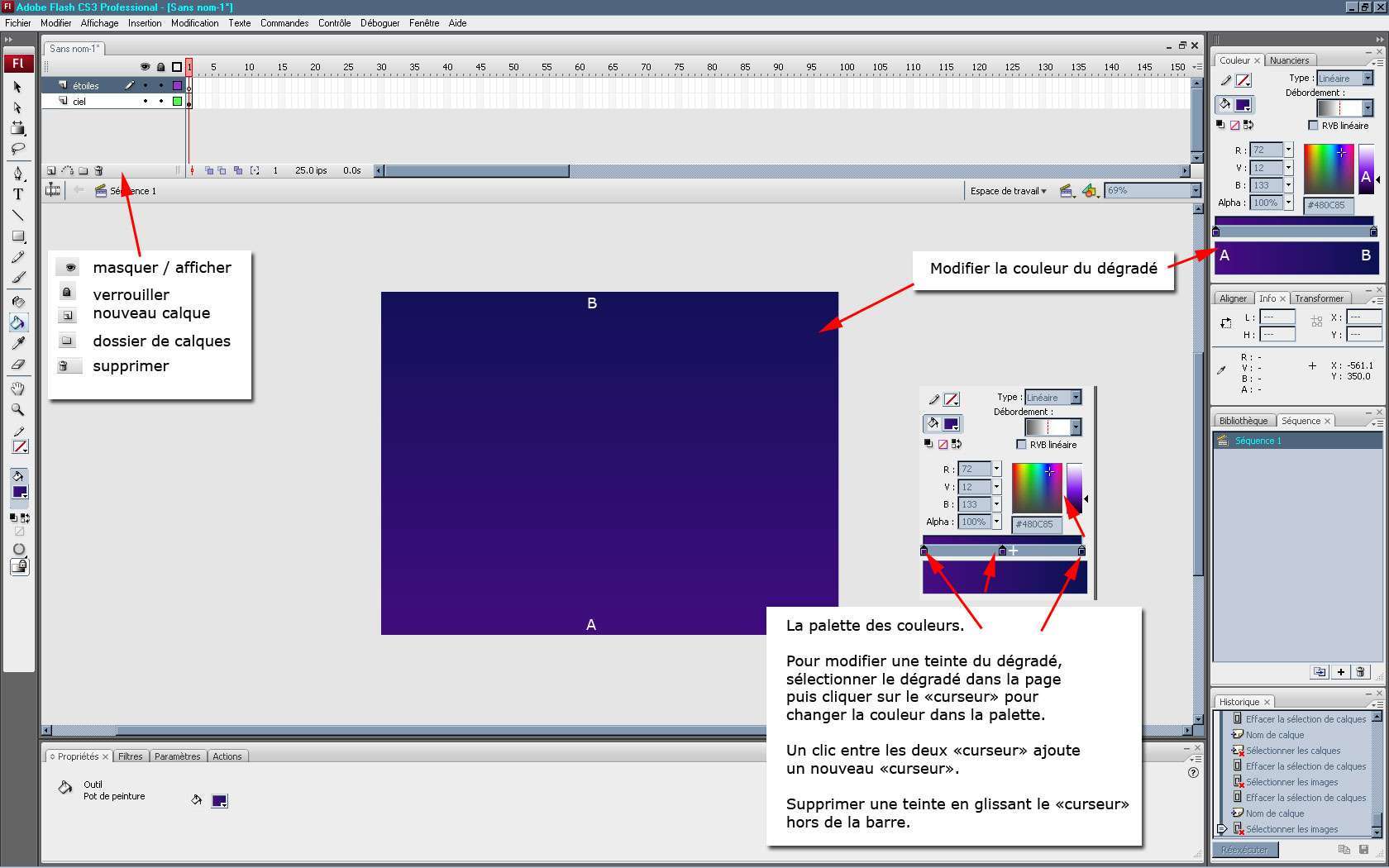This screenshot has height=868, width=1389.
Task: Click the timeline new layer icon
Action: pos(51,170)
